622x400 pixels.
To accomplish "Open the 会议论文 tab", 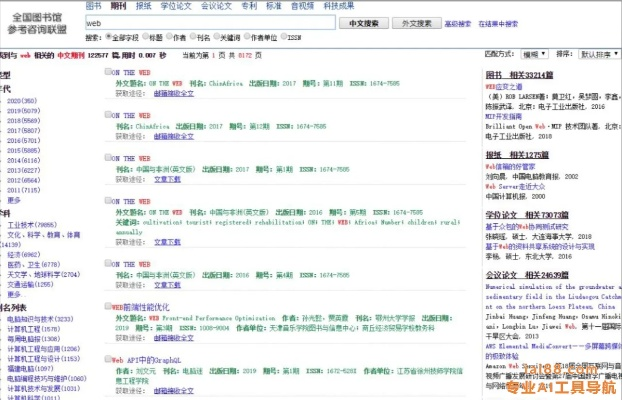I will 216,6.
